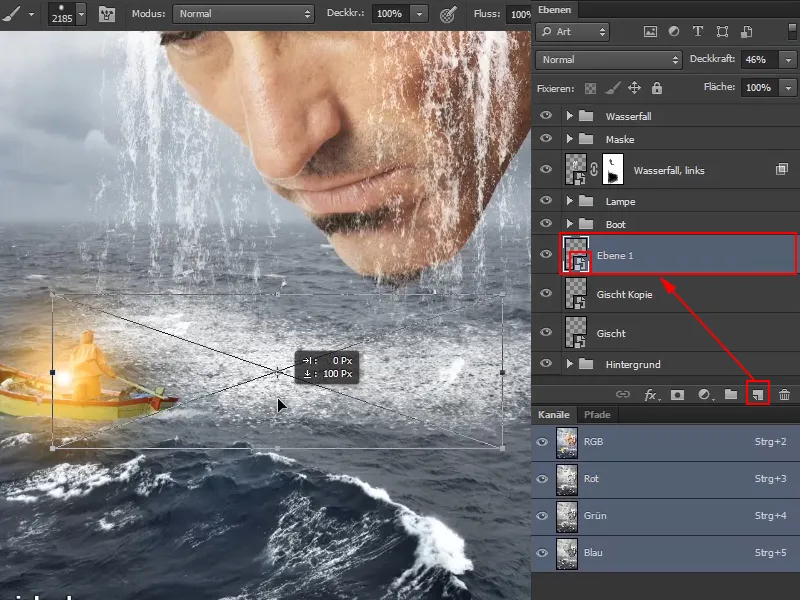This screenshot has width=800, height=600.
Task: Toggle visibility of Blau channel
Action: 542,553
